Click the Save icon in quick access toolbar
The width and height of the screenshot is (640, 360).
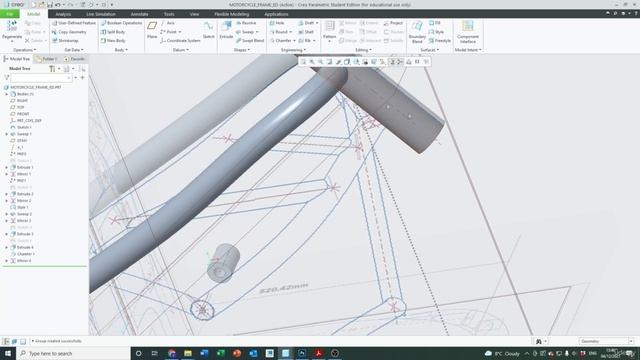[x=50, y=5]
